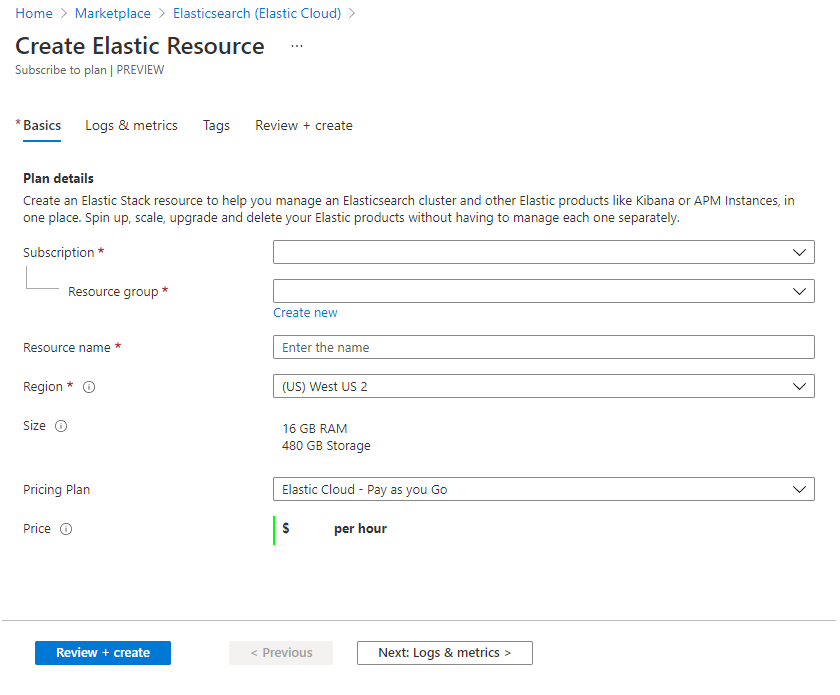This screenshot has width=840, height=695.
Task: Click the Price info icon
Action: (66, 529)
